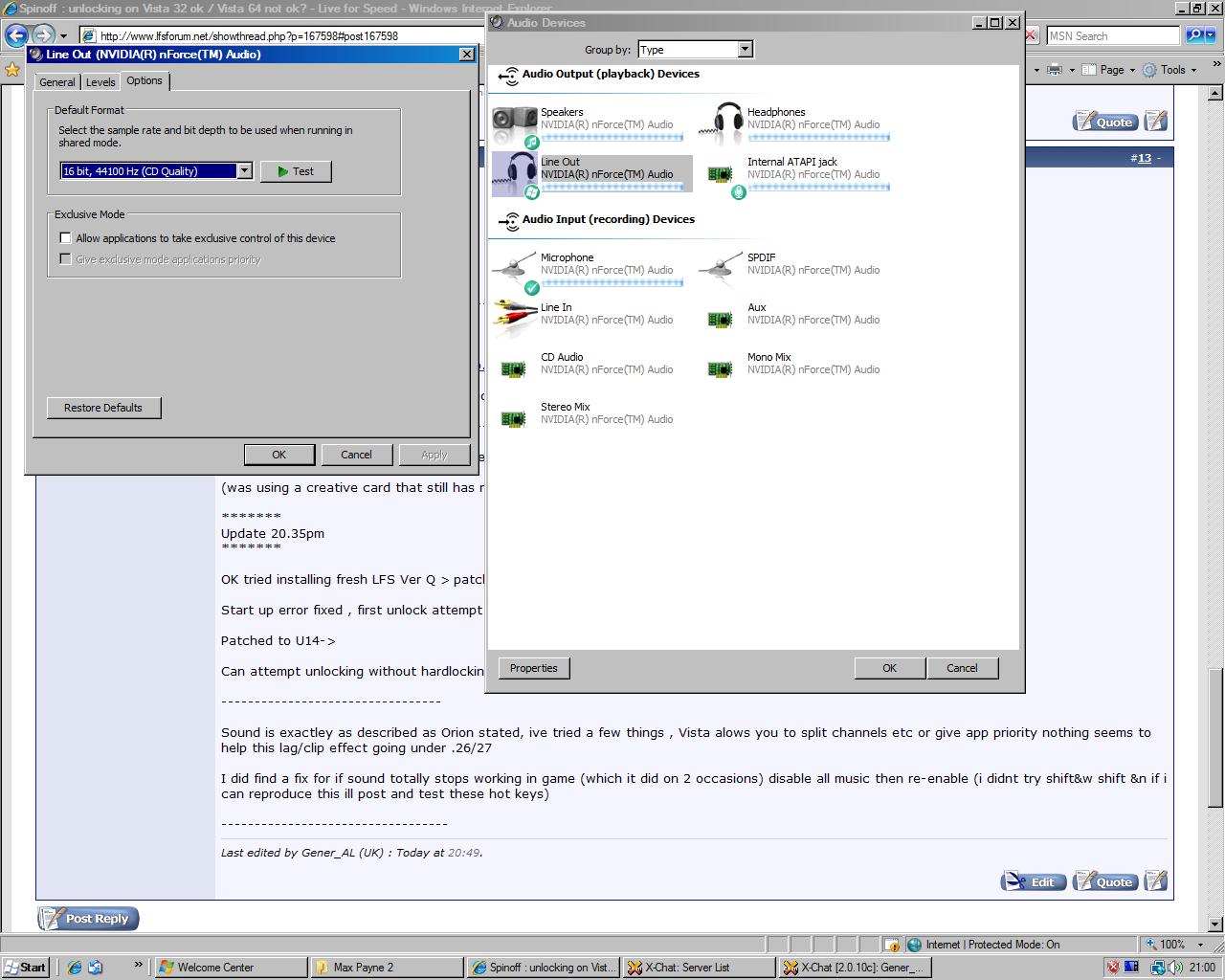Screen dimensions: 1225x980
Task: Open the Tools menu dropdown in IE
Action: click(1170, 69)
